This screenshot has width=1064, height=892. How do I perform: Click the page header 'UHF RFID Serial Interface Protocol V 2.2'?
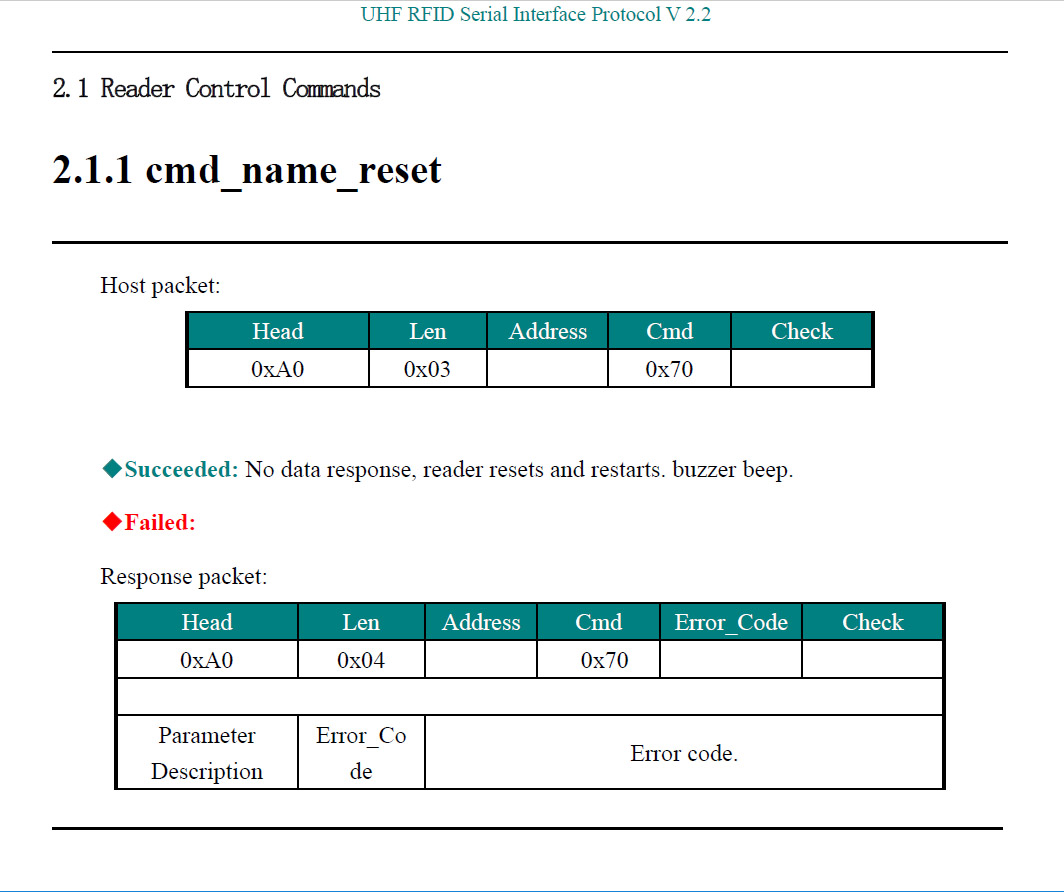point(535,14)
